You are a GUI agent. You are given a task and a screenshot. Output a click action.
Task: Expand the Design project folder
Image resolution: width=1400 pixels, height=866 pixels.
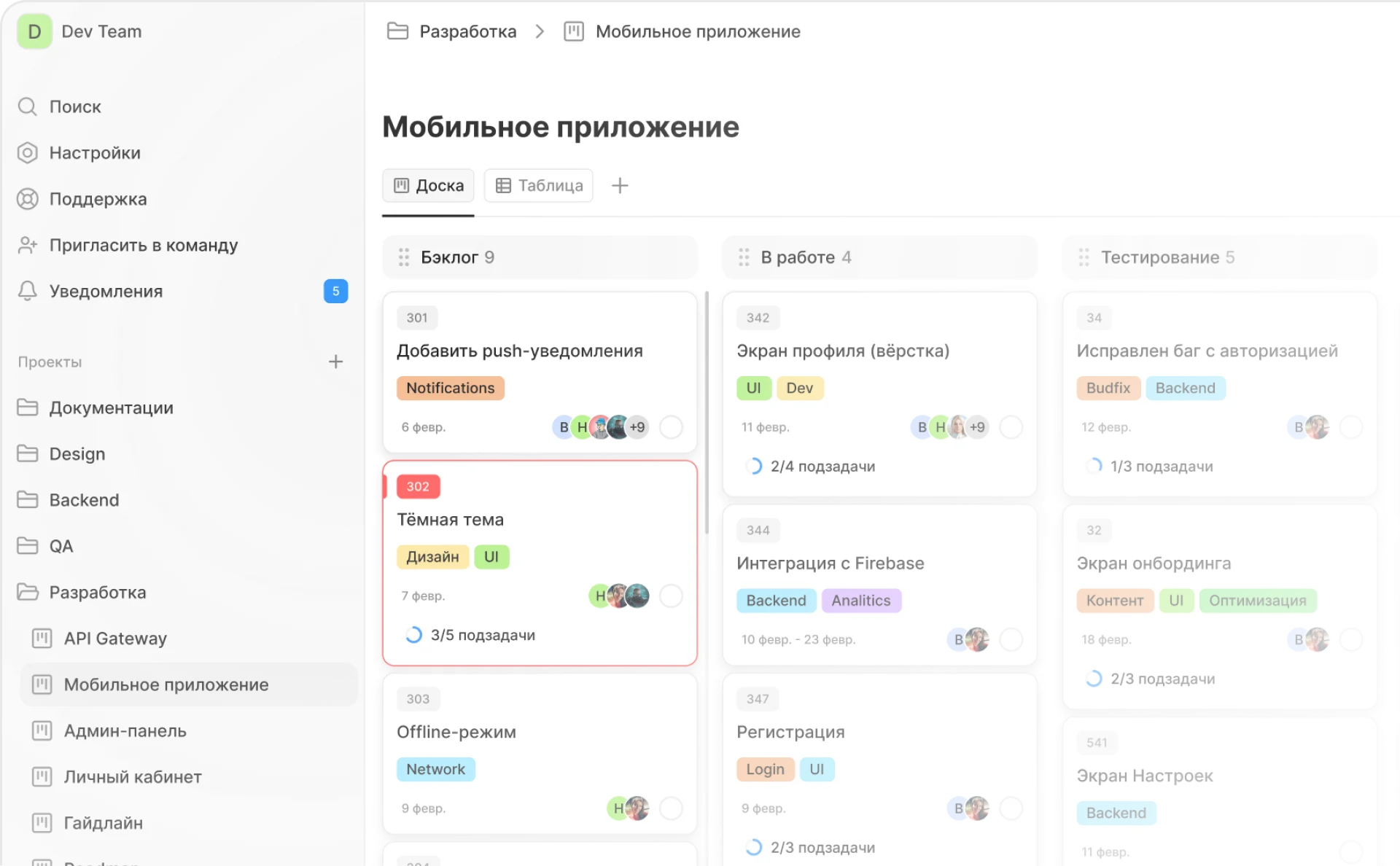(x=27, y=453)
